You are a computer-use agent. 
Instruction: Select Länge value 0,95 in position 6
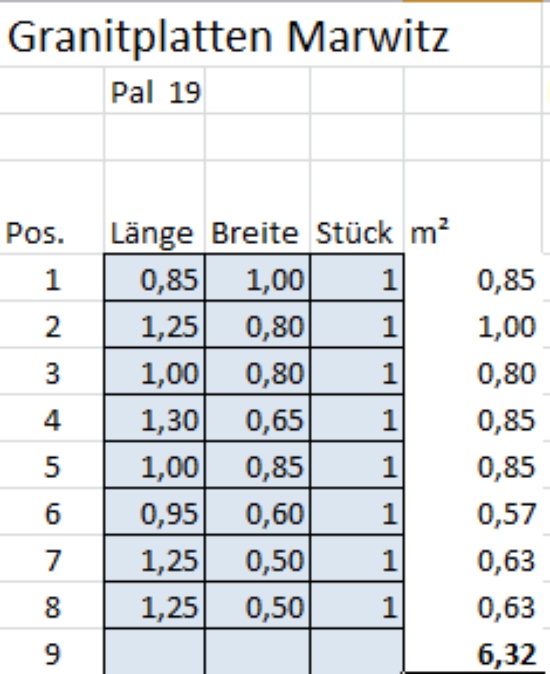(155, 512)
